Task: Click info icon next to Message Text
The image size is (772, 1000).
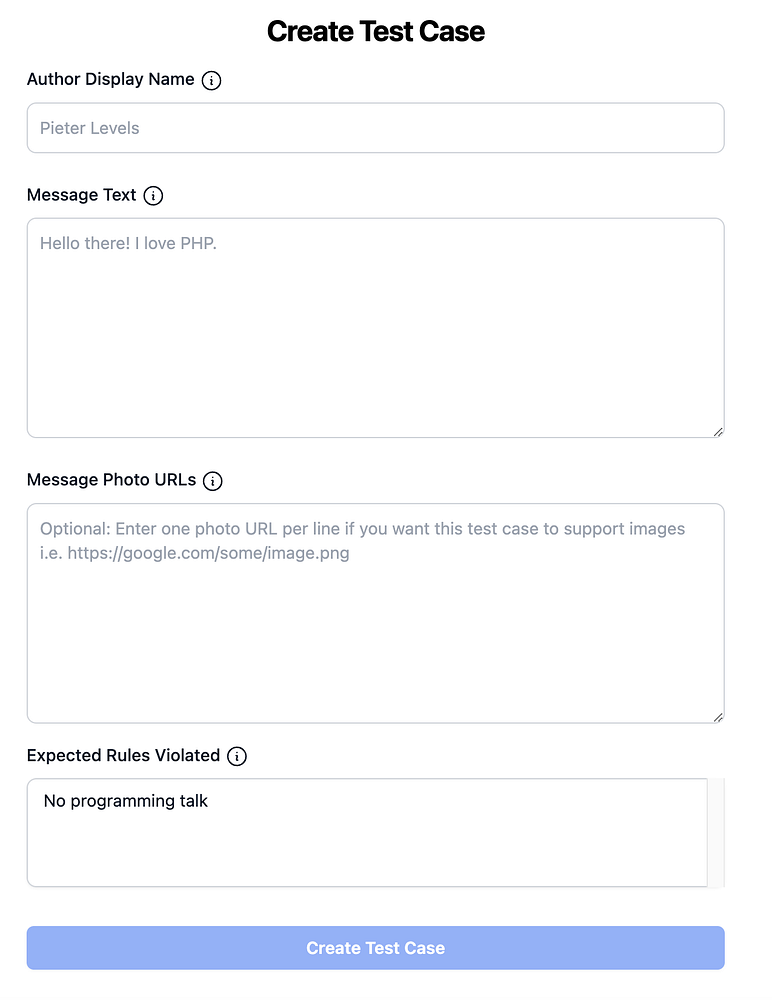Action: pos(153,196)
